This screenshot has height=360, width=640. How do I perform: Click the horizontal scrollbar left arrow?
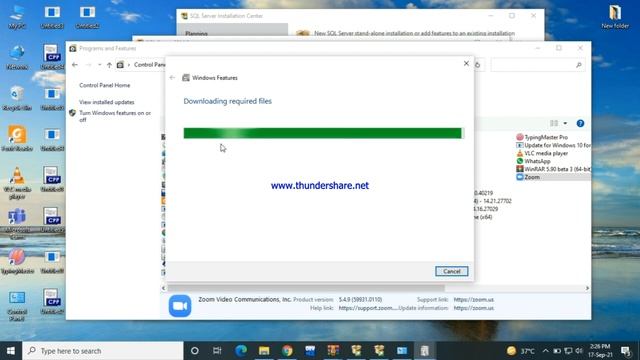click(x=164, y=288)
